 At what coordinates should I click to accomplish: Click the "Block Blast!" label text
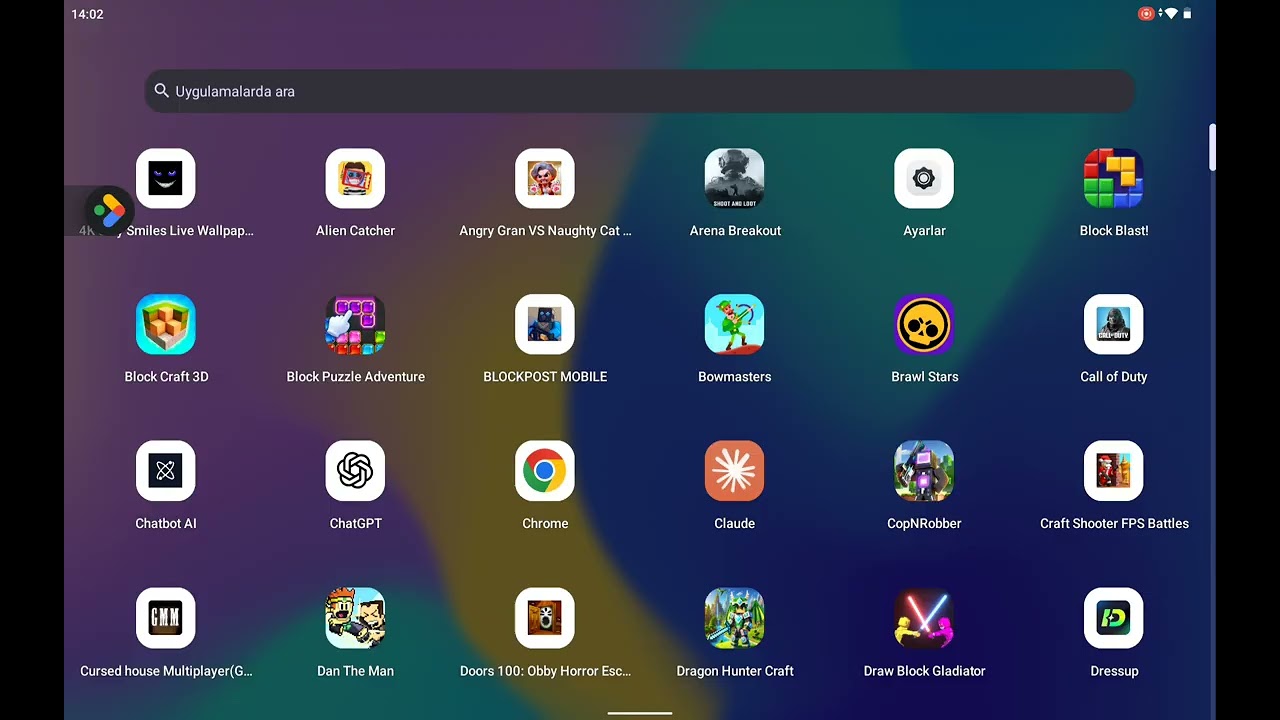click(x=1114, y=231)
